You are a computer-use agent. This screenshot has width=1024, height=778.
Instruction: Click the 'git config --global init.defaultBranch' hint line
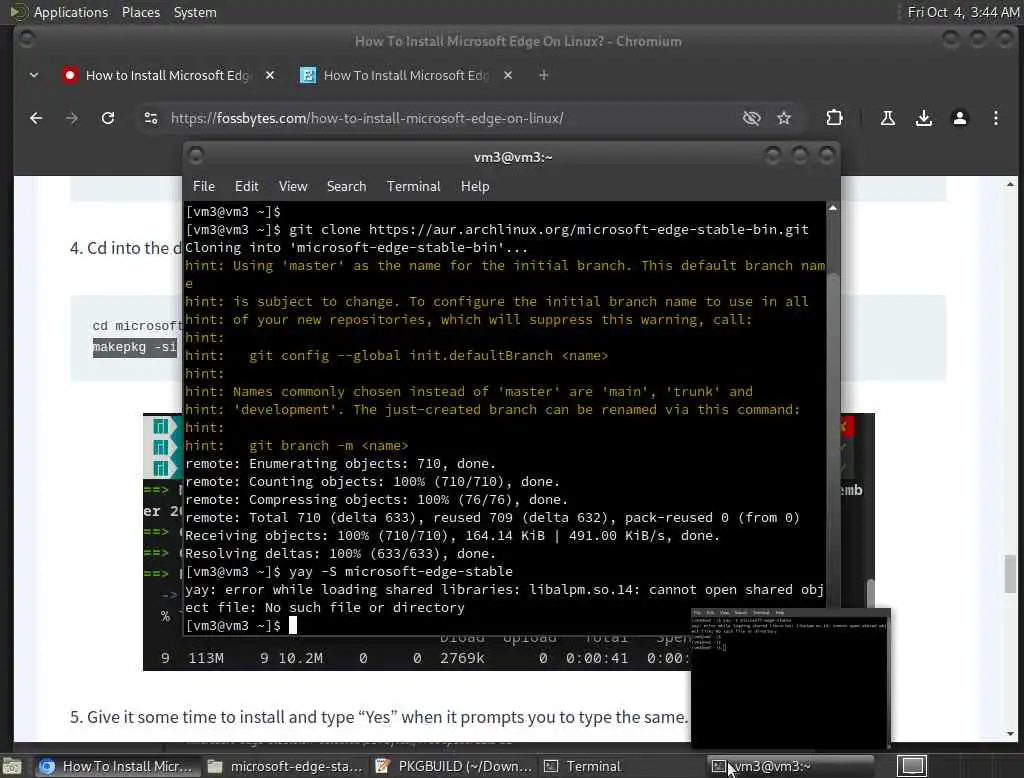(x=396, y=356)
